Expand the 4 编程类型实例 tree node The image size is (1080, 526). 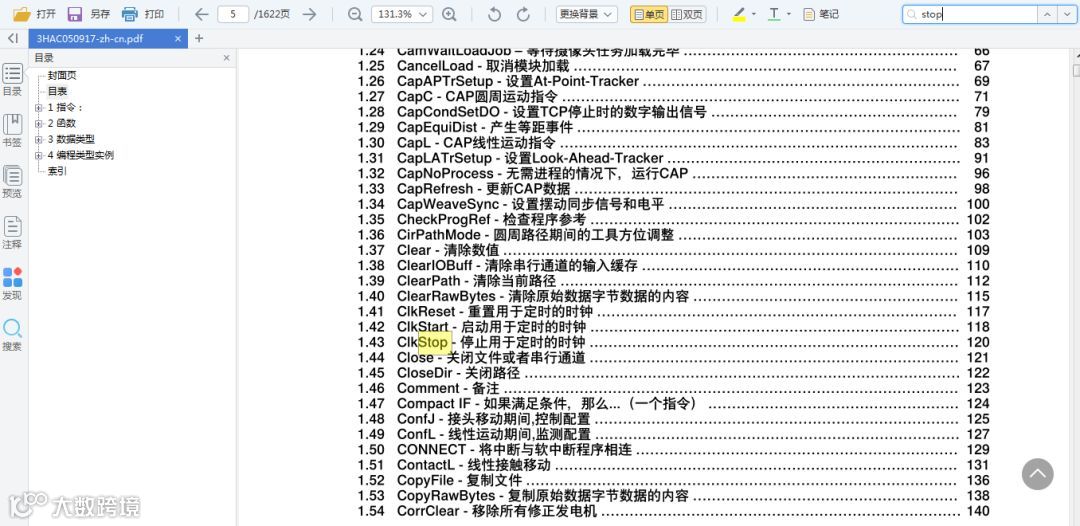pyautogui.click(x=39, y=156)
